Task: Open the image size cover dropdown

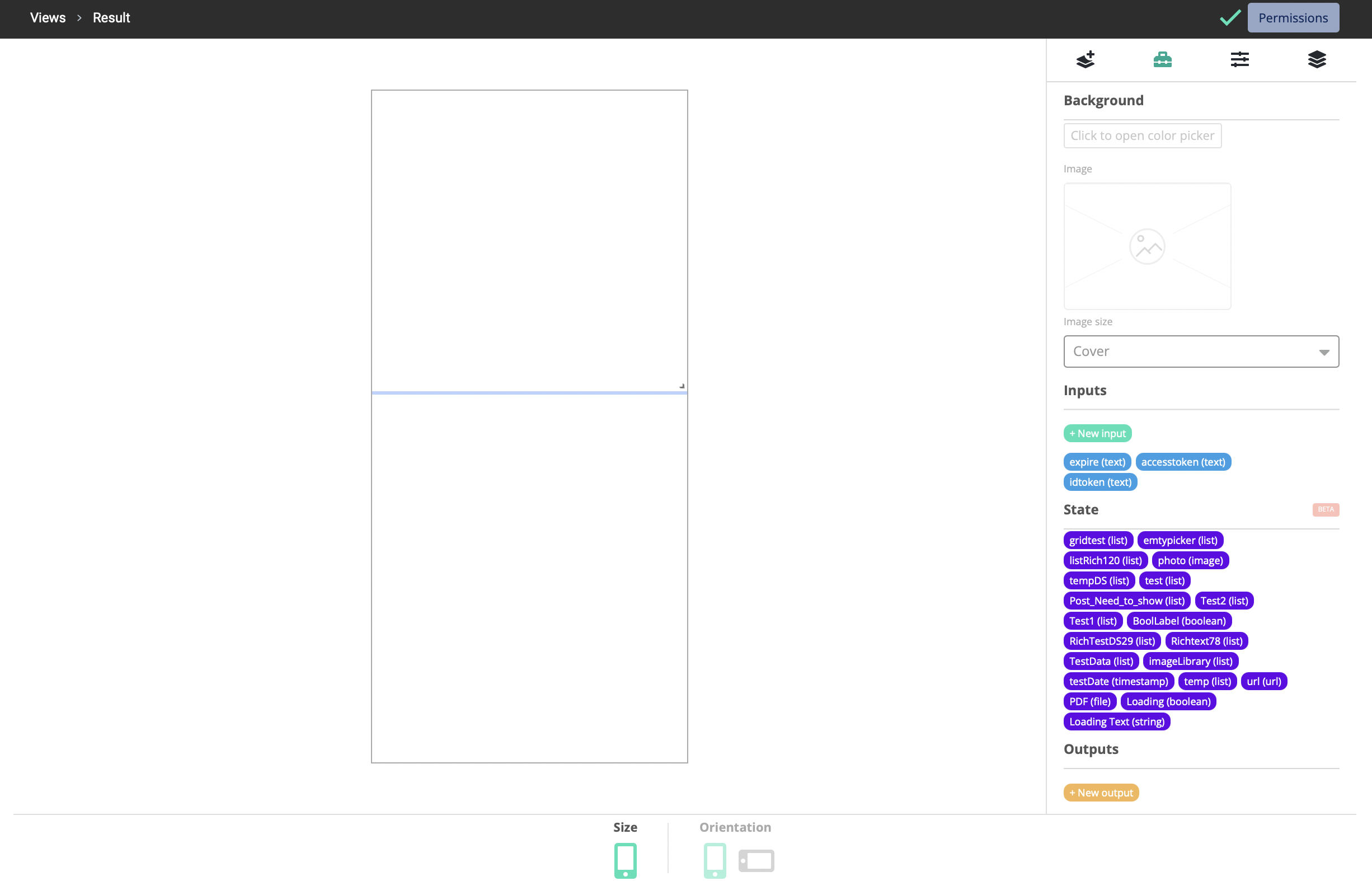Action: pyautogui.click(x=1201, y=351)
